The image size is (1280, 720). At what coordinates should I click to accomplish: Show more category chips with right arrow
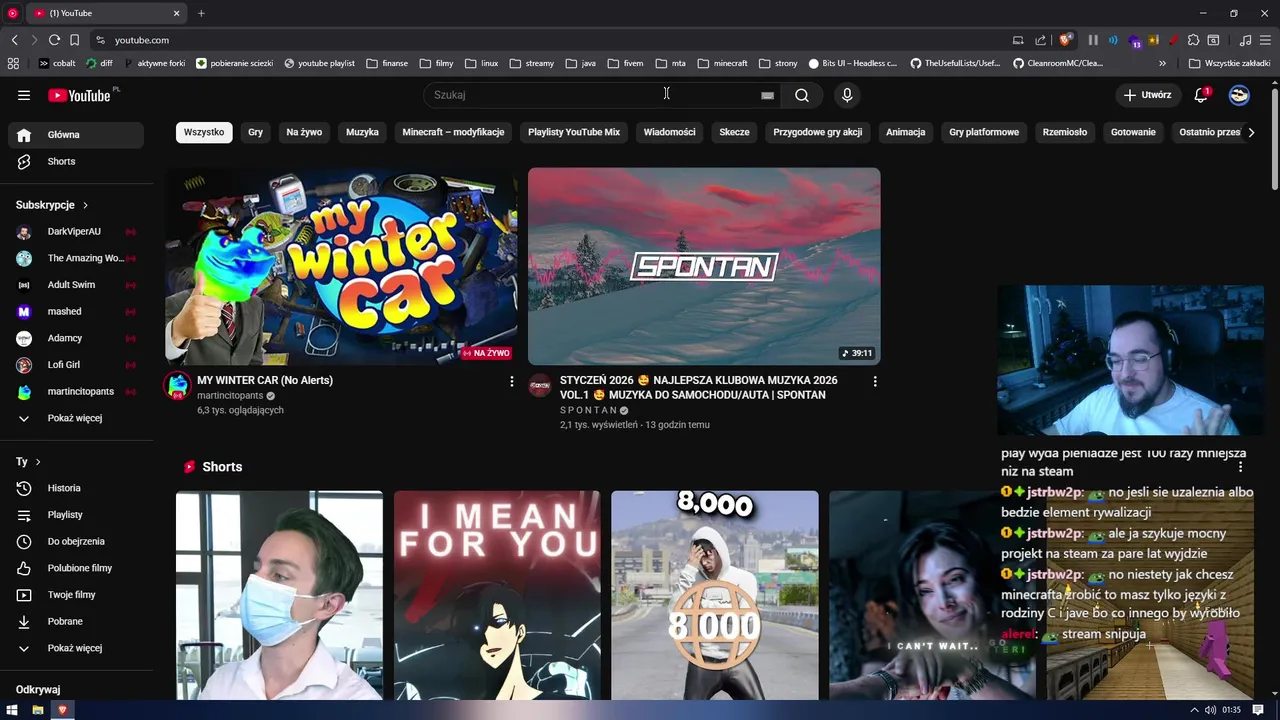pyautogui.click(x=1251, y=132)
